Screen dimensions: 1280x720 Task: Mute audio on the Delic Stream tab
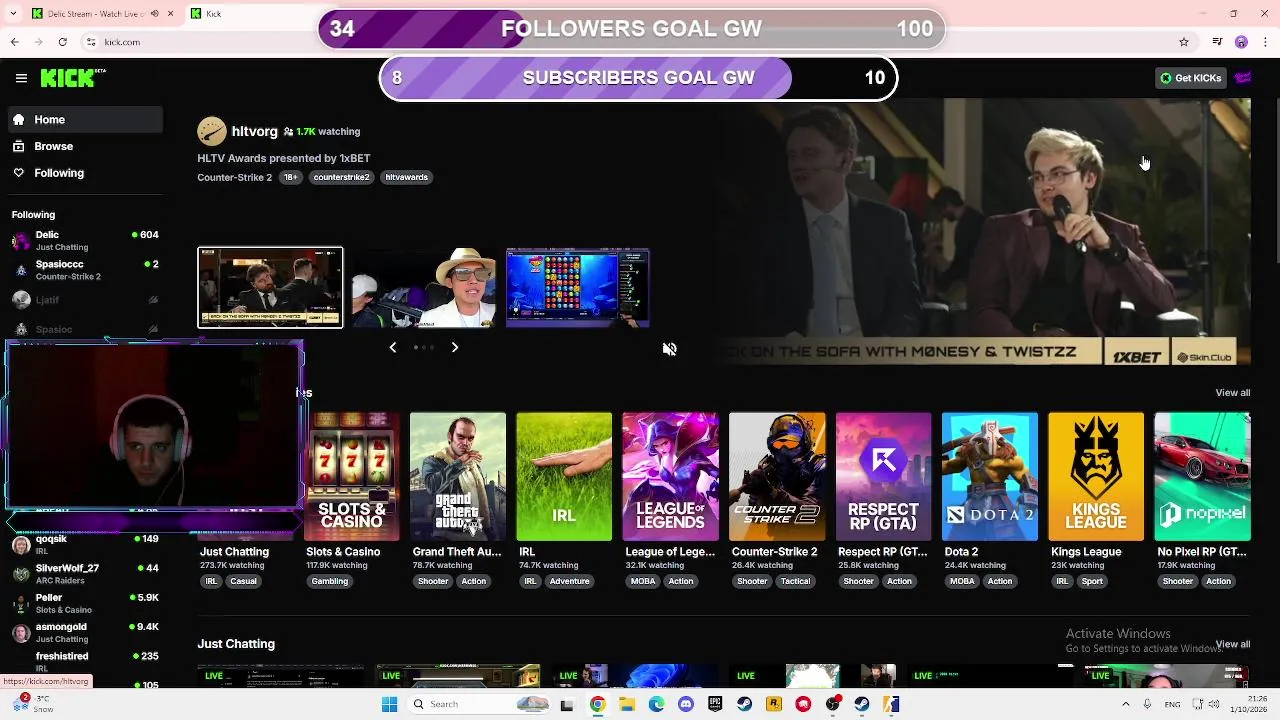(155, 14)
